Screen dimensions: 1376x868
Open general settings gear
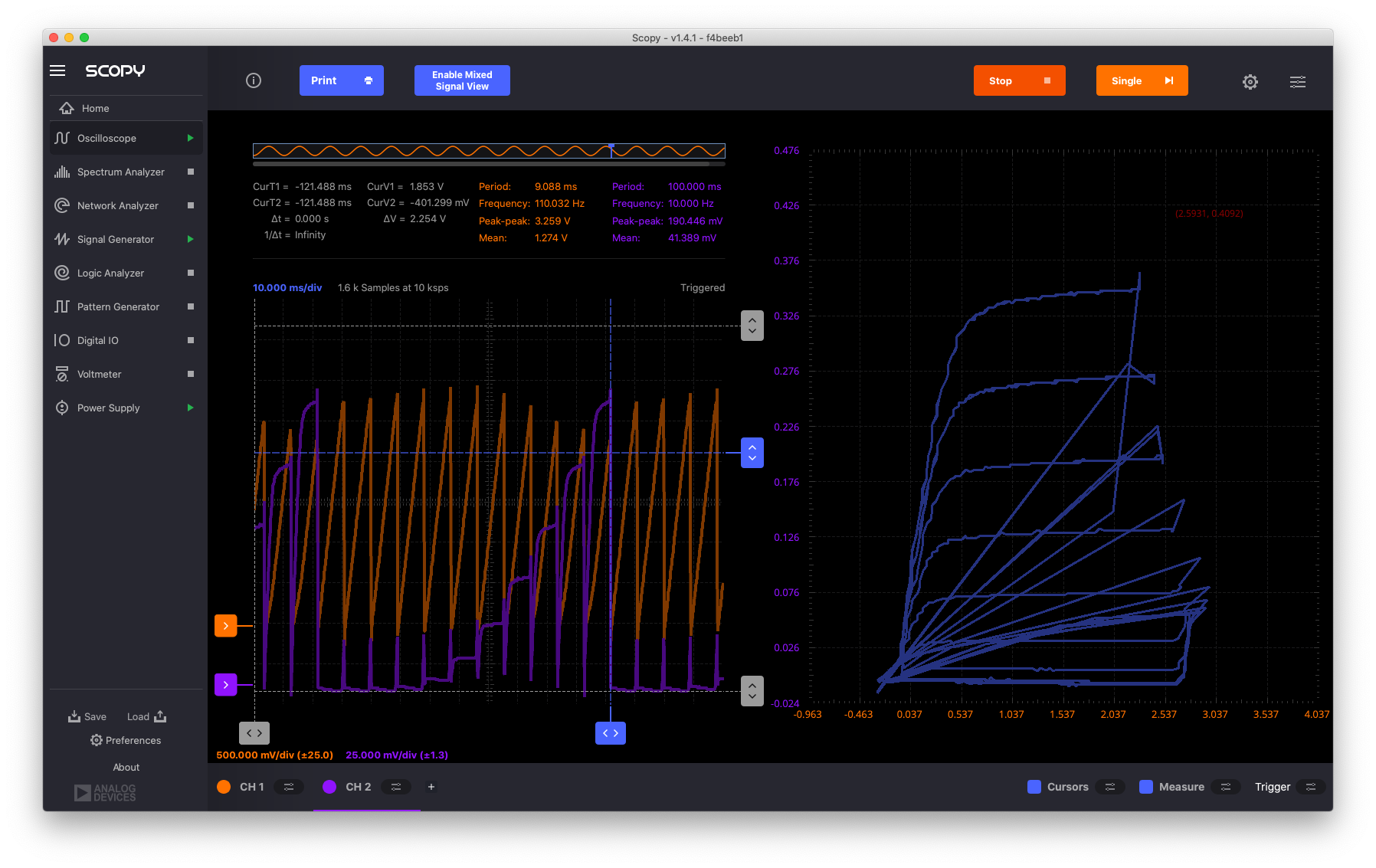(x=1250, y=81)
